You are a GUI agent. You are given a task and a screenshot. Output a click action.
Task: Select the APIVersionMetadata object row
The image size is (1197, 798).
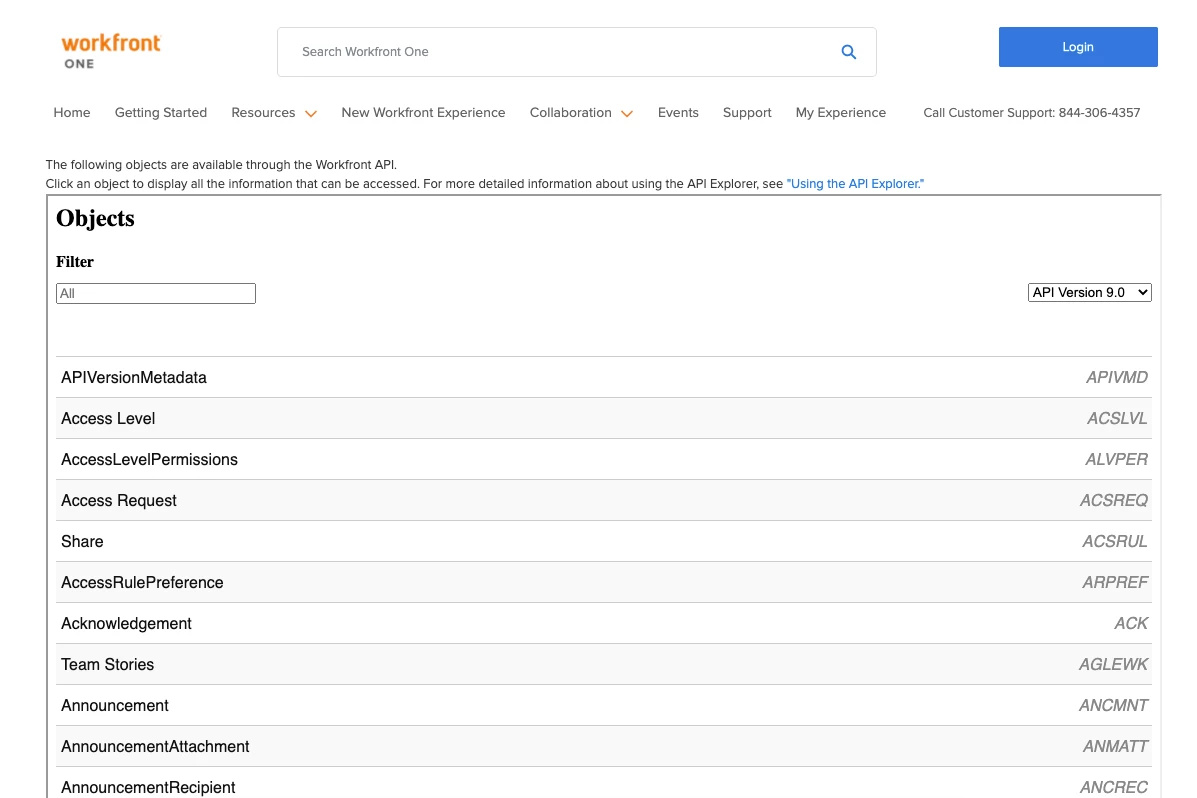pos(603,377)
